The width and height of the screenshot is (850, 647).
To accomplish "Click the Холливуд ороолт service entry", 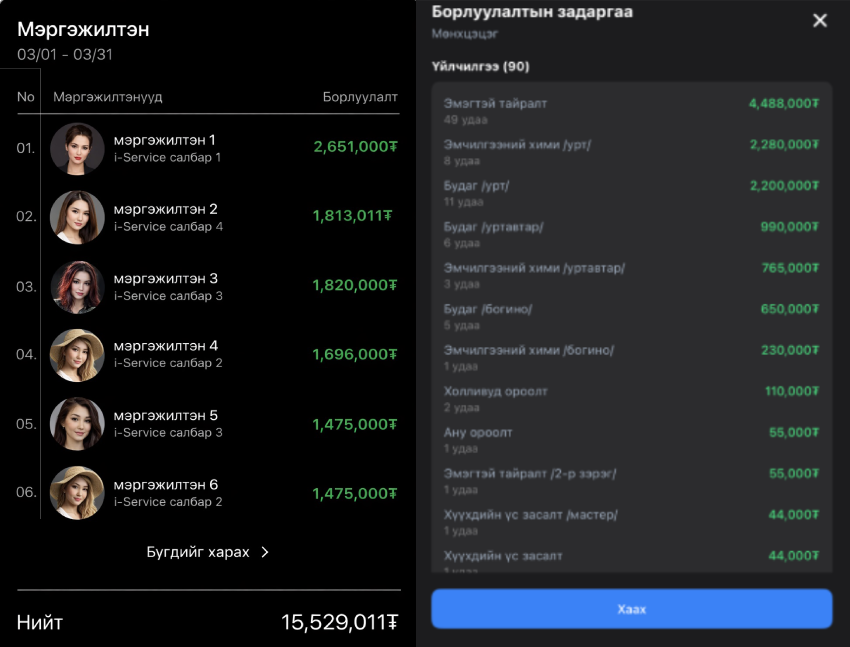I will pos(631,398).
